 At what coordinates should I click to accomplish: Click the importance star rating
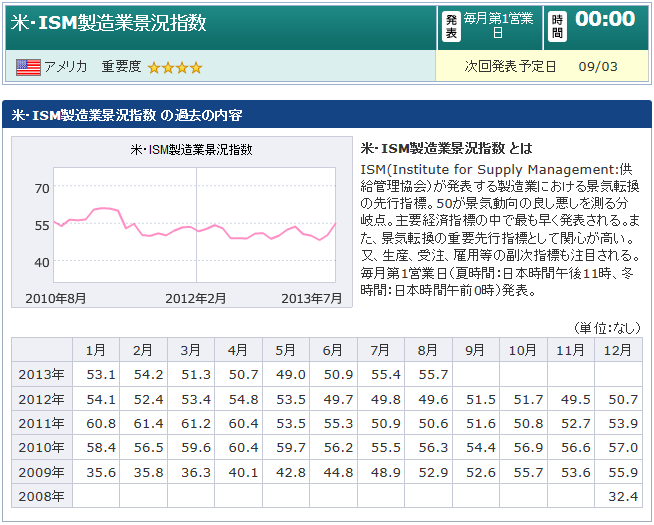[175, 68]
